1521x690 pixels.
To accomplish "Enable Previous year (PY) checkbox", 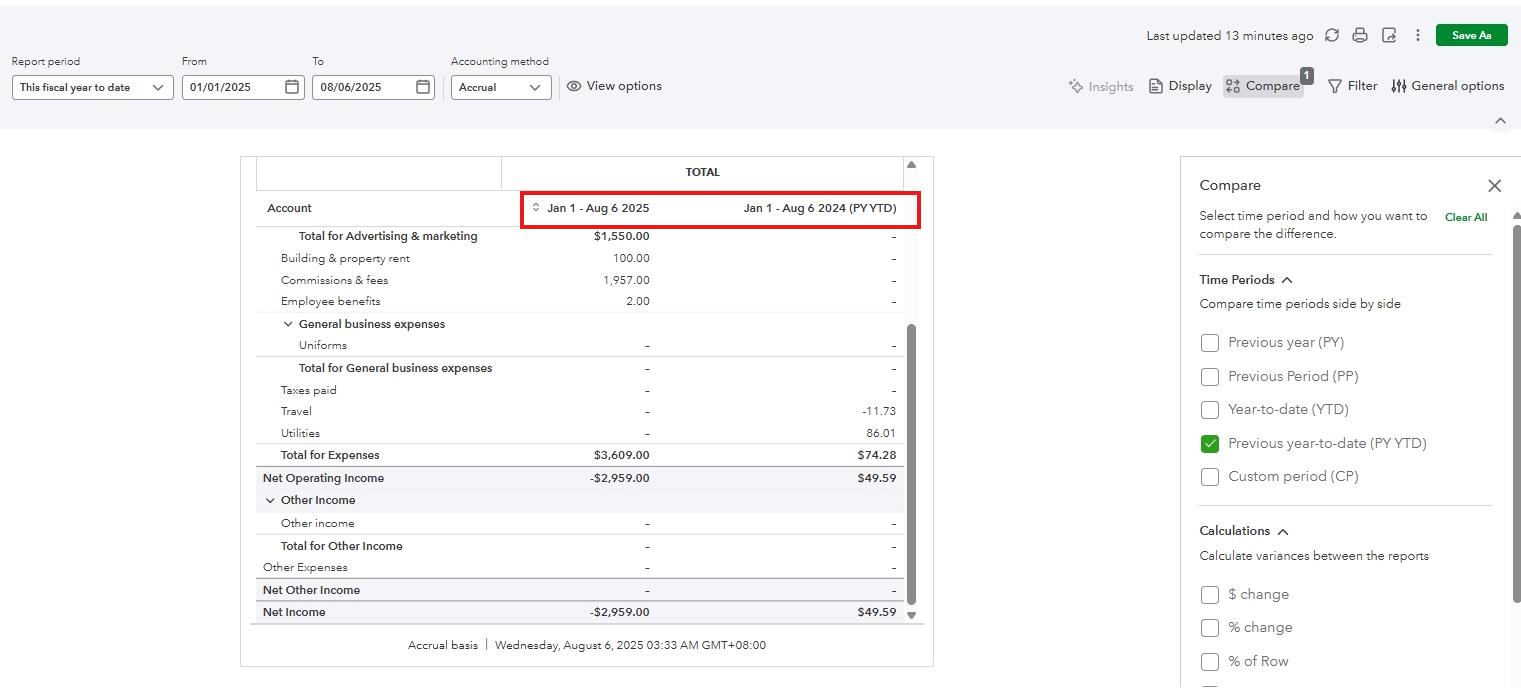I will (1210, 343).
